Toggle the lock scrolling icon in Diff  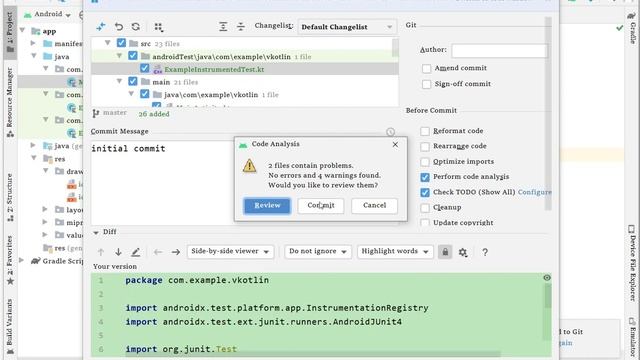coord(445,252)
